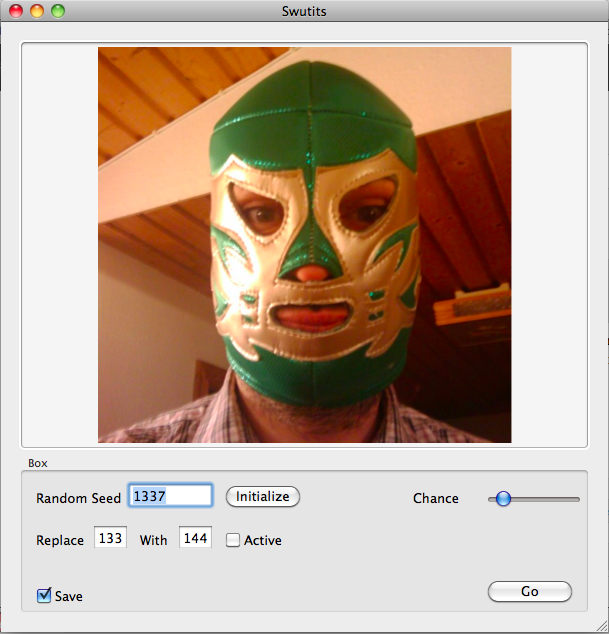Click the "Random Seed" label
The height and width of the screenshot is (634, 609).
point(78,498)
